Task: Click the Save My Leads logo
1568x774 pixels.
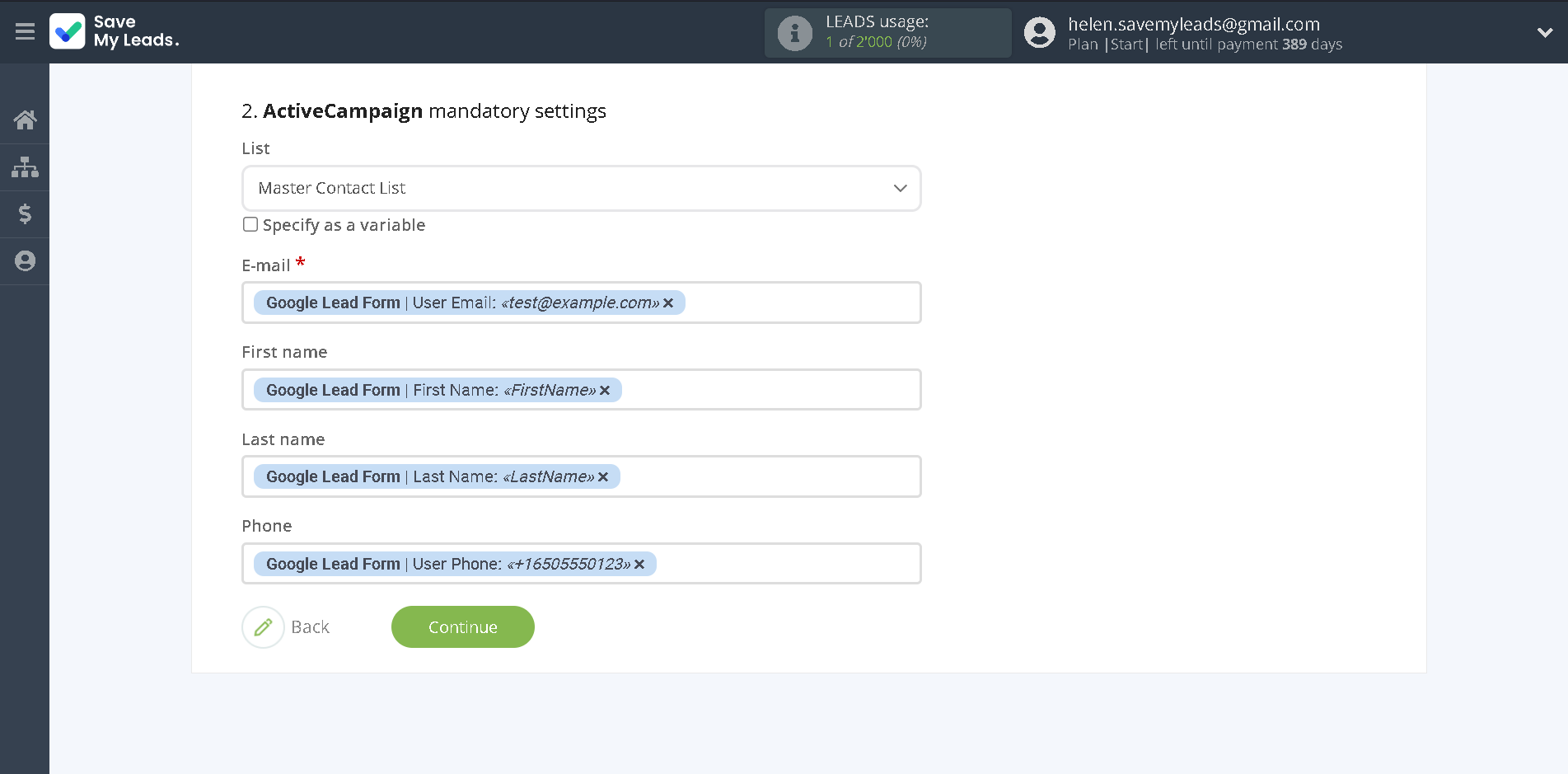Action: point(115,31)
